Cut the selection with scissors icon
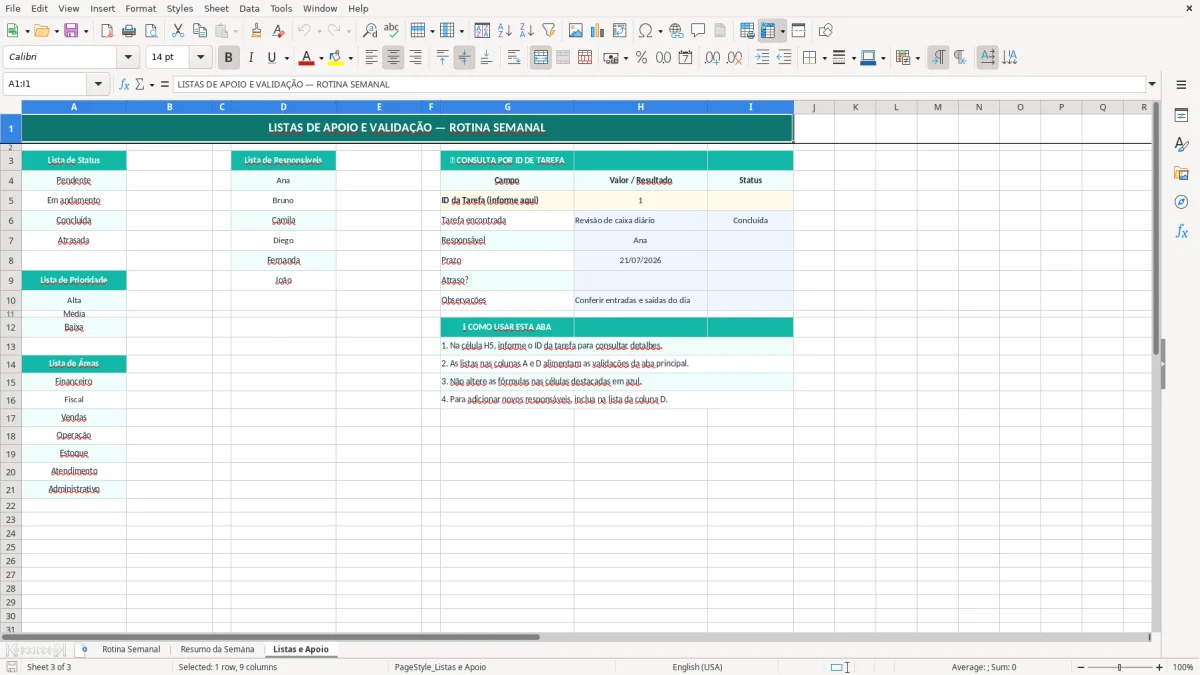Image resolution: width=1200 pixels, height=675 pixels. 178,31
